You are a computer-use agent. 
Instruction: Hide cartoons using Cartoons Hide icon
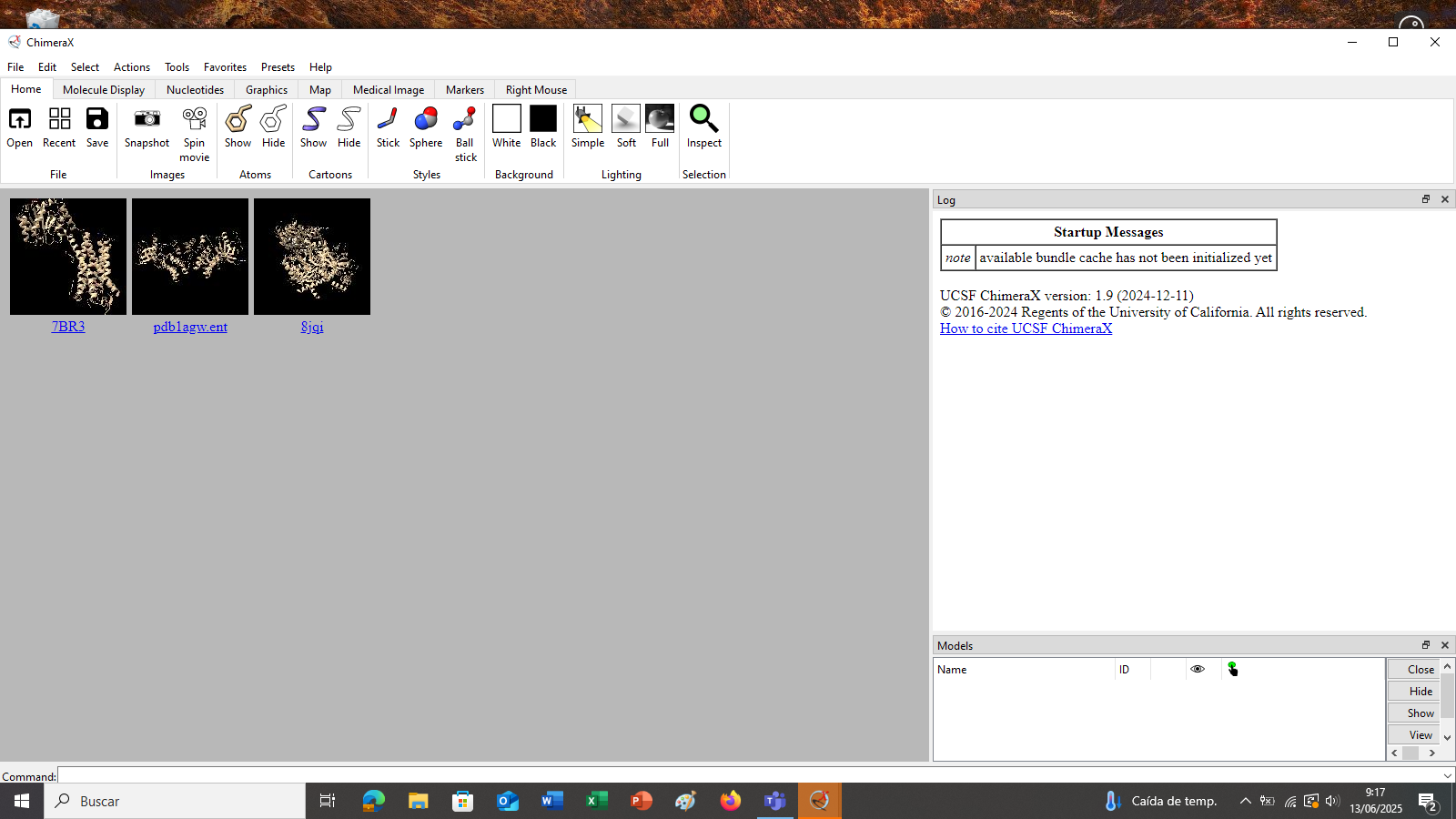(349, 127)
